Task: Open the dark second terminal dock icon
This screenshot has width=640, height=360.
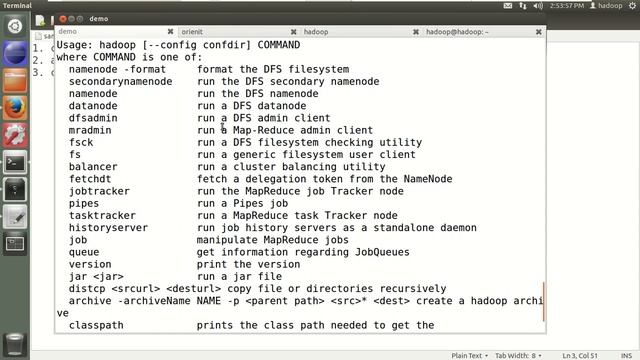Action: pyautogui.click(x=15, y=189)
